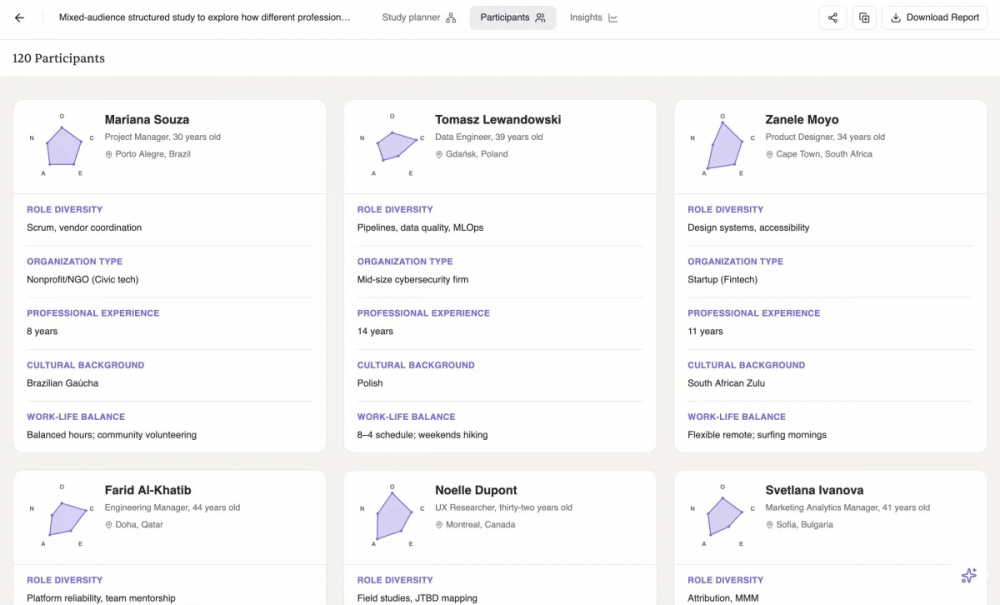Switch to the Study planner tab
The width and height of the screenshot is (1000, 605).
(x=419, y=18)
